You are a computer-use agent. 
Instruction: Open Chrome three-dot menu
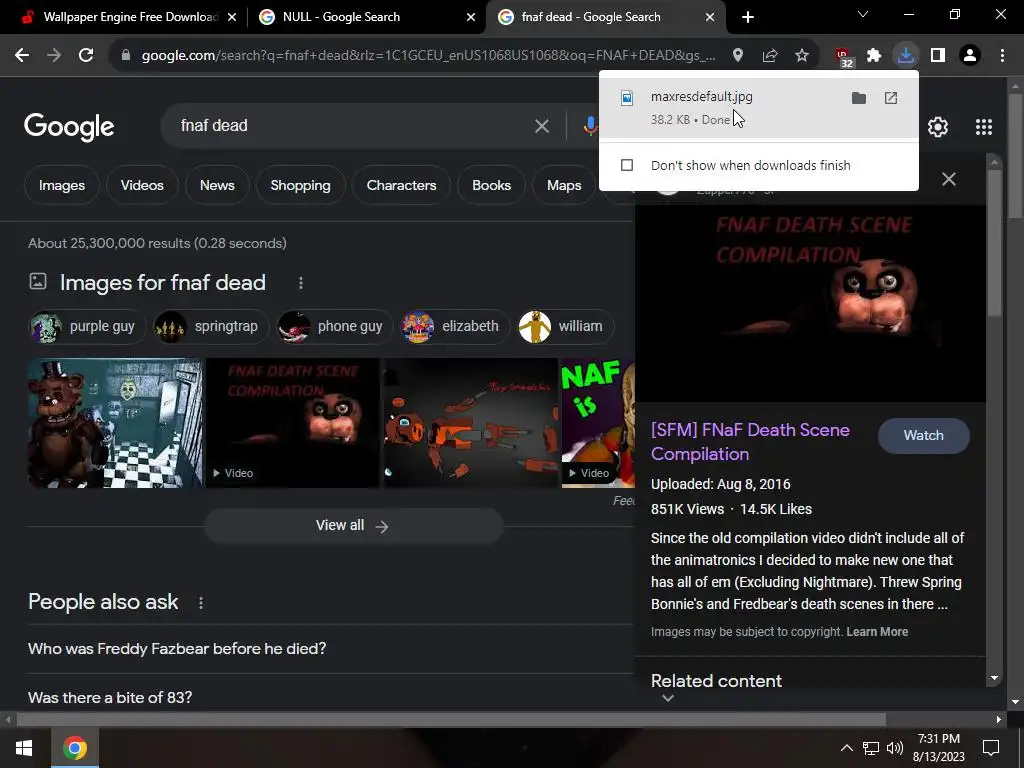[1002, 56]
